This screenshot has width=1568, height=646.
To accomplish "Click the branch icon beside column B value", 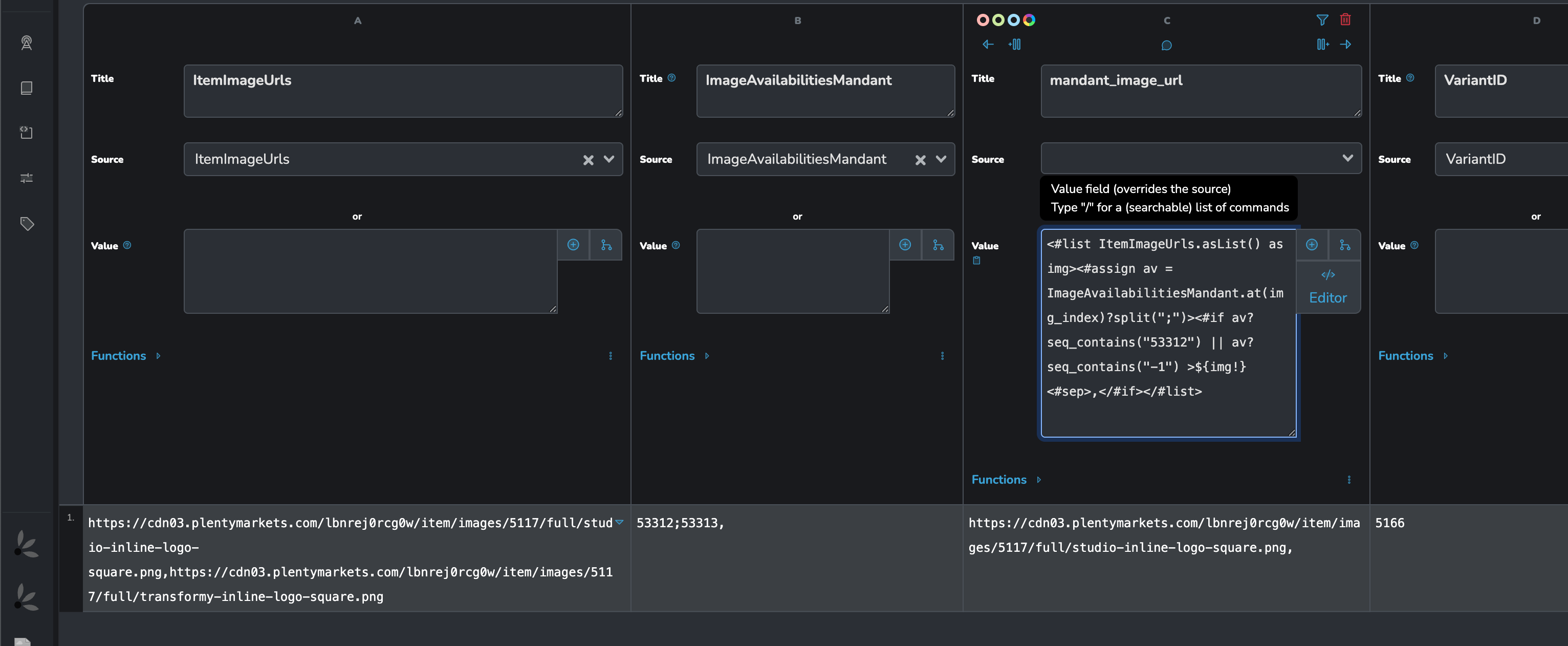I will (938, 245).
